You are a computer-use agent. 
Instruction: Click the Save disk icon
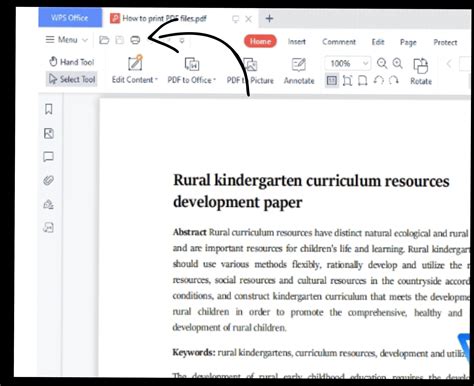(119, 40)
